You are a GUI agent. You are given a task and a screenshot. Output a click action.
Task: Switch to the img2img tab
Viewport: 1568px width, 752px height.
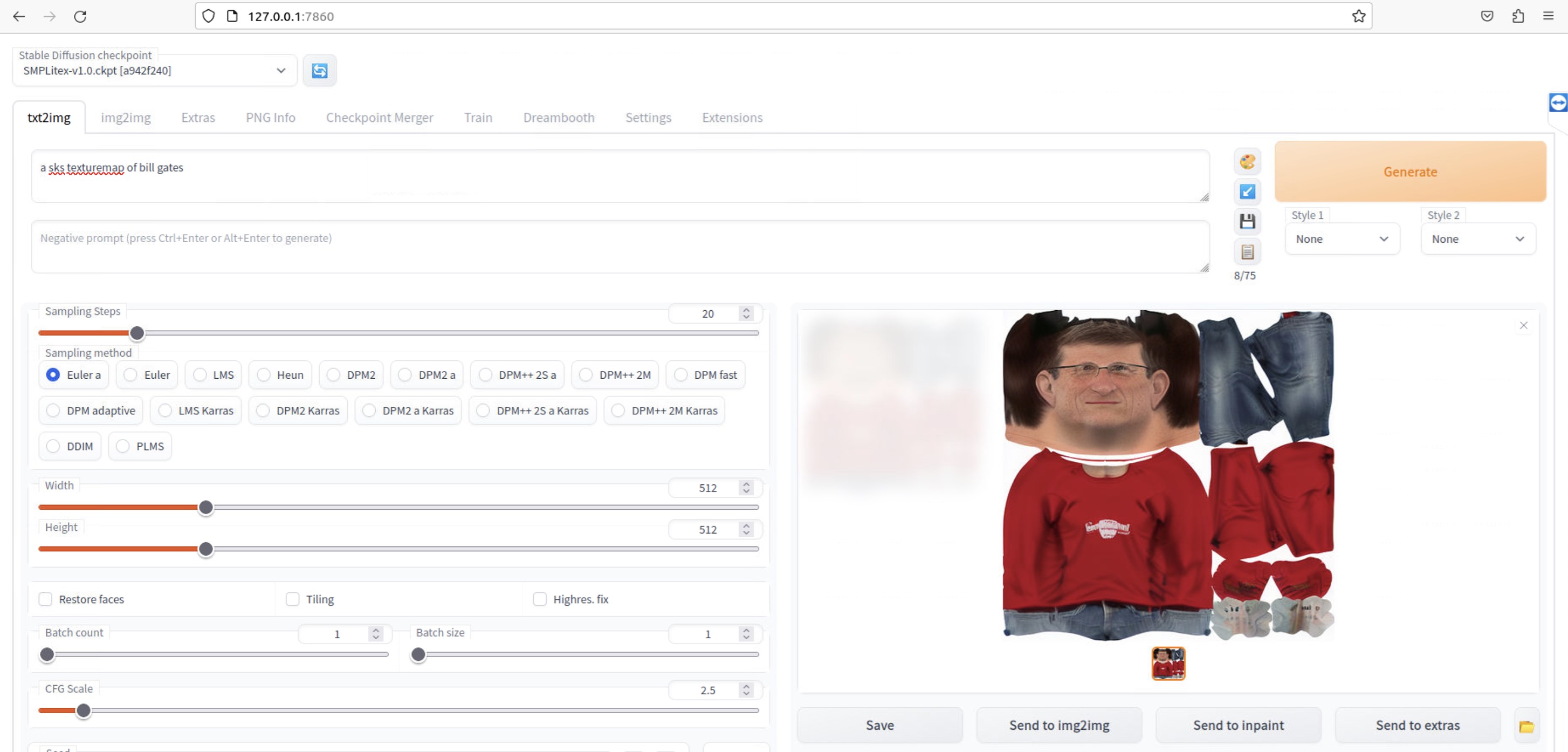[x=126, y=118]
